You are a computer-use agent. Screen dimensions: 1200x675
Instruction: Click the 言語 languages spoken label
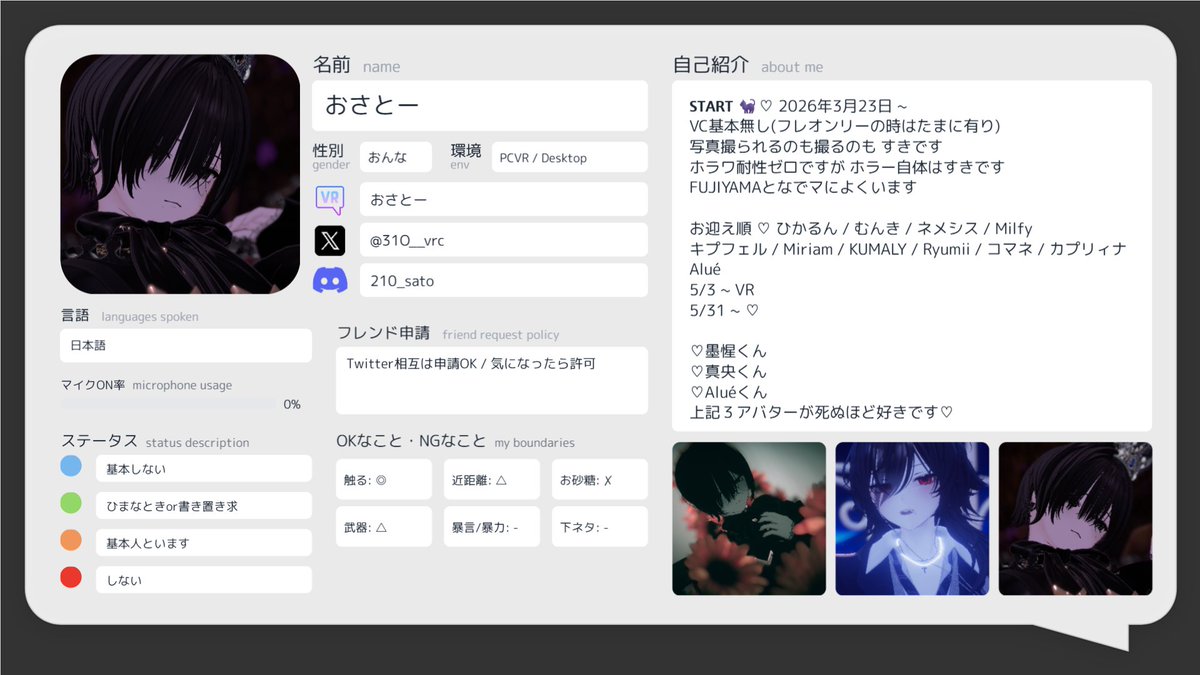130,316
